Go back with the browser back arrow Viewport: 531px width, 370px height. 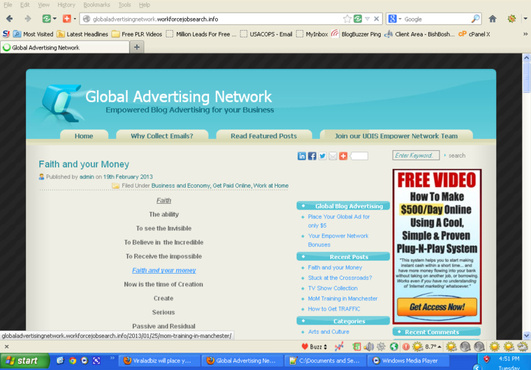coord(9,19)
